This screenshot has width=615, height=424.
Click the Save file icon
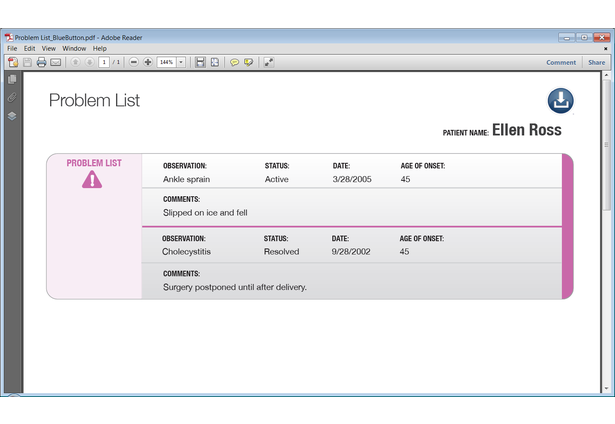coord(27,62)
